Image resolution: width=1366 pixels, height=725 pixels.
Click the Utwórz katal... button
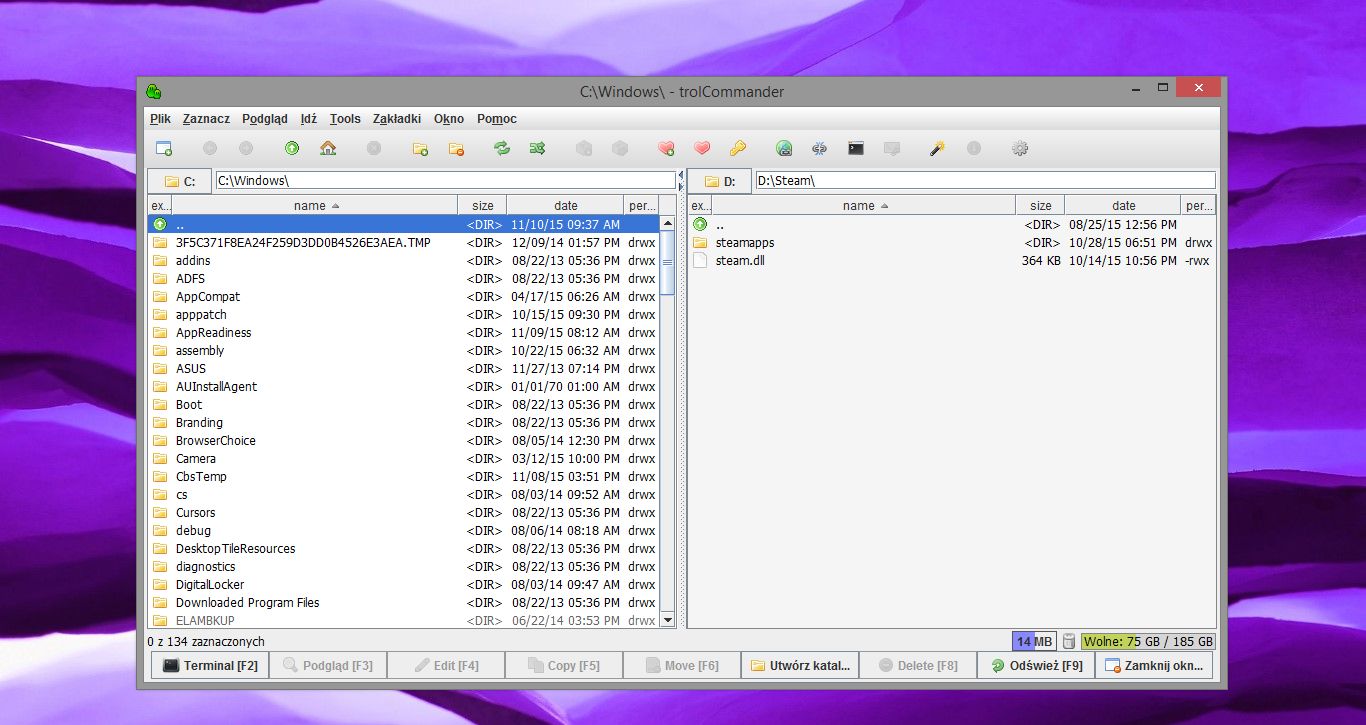[800, 665]
